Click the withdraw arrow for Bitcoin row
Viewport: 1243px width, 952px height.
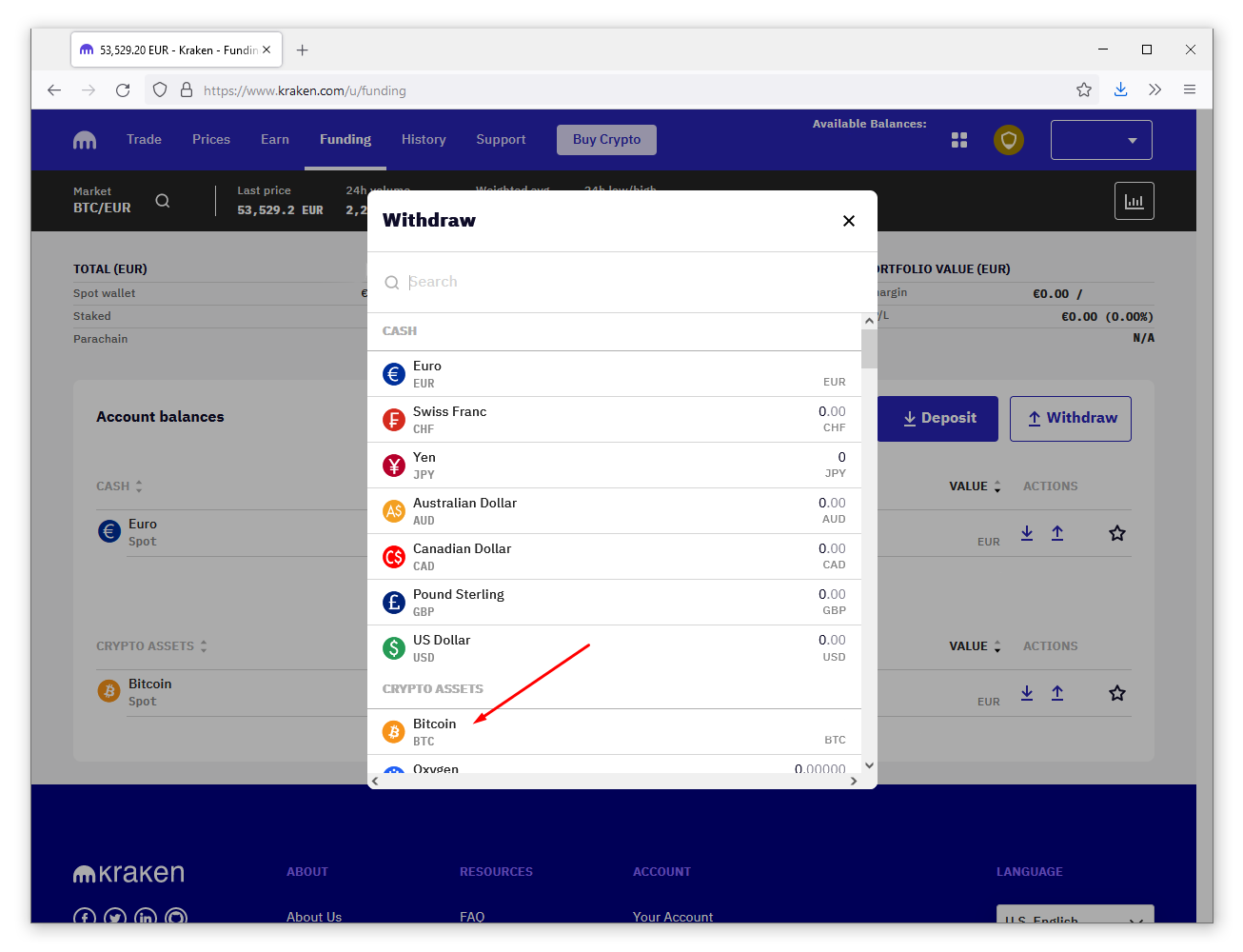tap(1057, 693)
